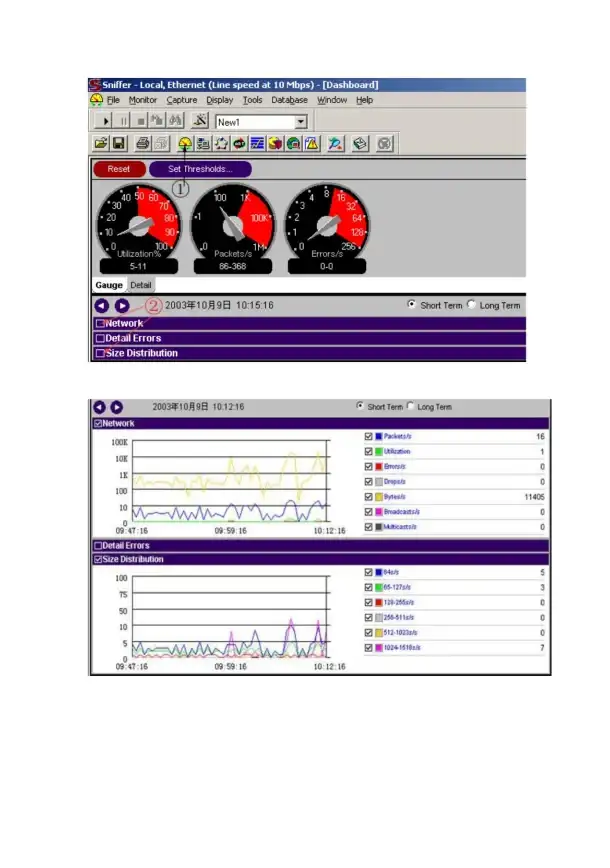Open the Display menu
Screen dimensions: 610x868
220,100
